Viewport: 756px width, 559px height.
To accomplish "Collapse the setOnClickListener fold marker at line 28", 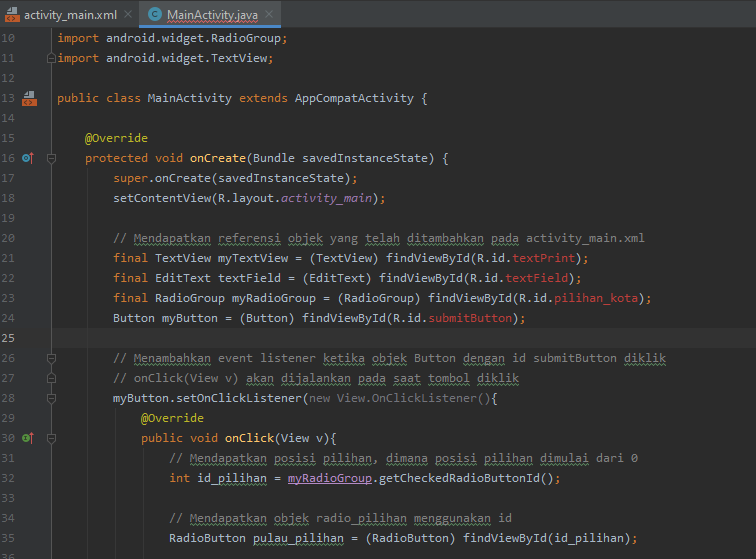I will pyautogui.click(x=51, y=398).
